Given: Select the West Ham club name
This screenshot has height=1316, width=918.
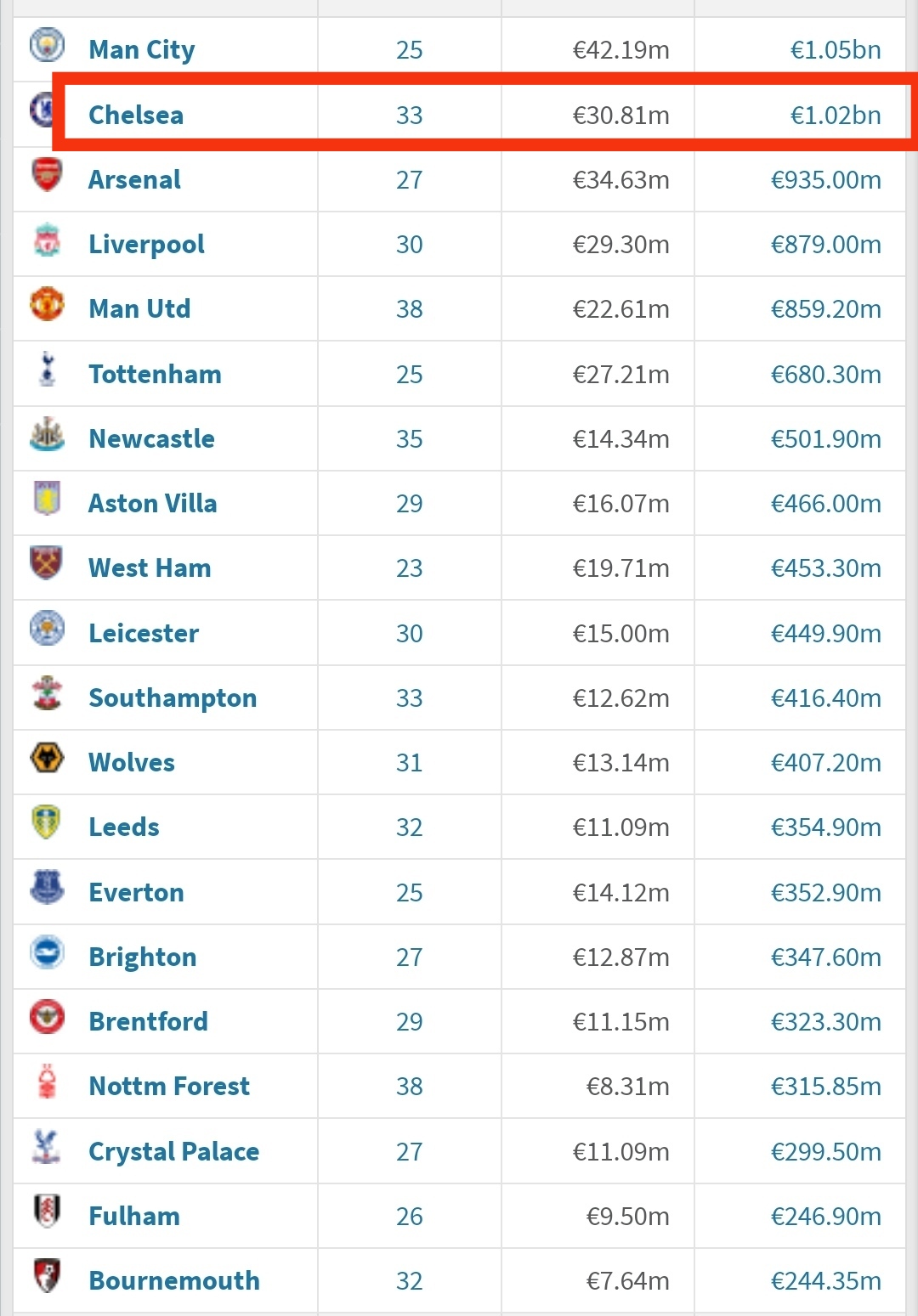Looking at the screenshot, I should pyautogui.click(x=150, y=568).
